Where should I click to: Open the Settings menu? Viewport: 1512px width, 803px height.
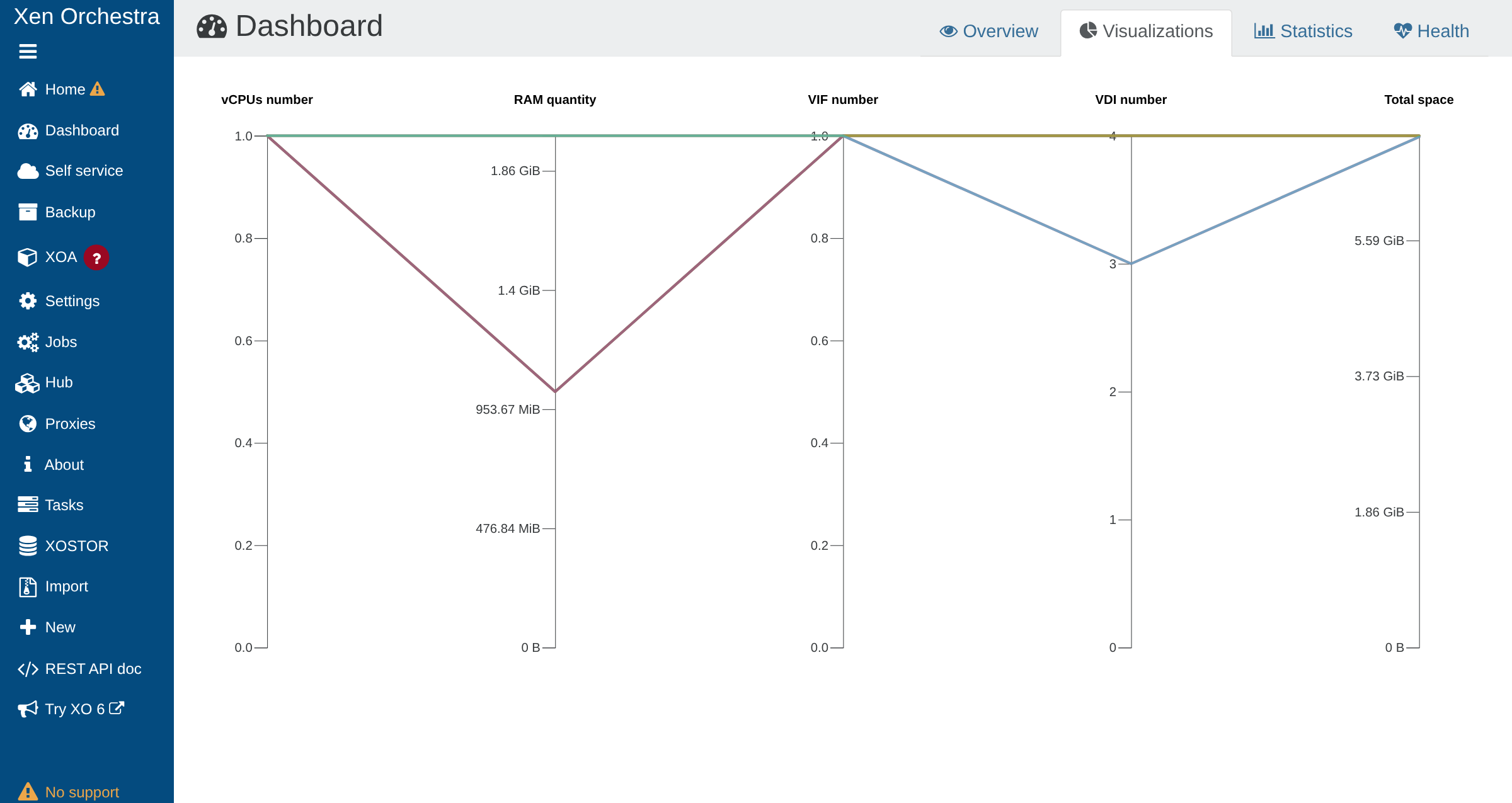pyautogui.click(x=72, y=301)
